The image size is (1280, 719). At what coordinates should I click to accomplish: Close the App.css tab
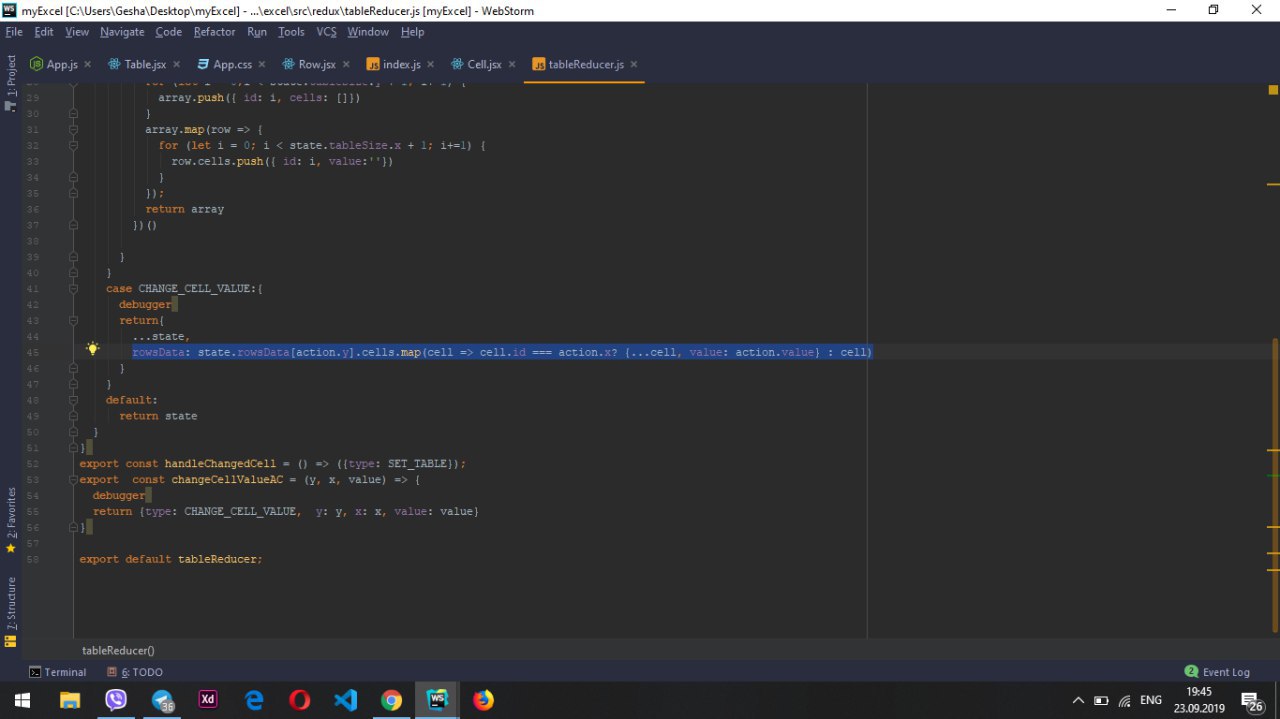[x=261, y=64]
